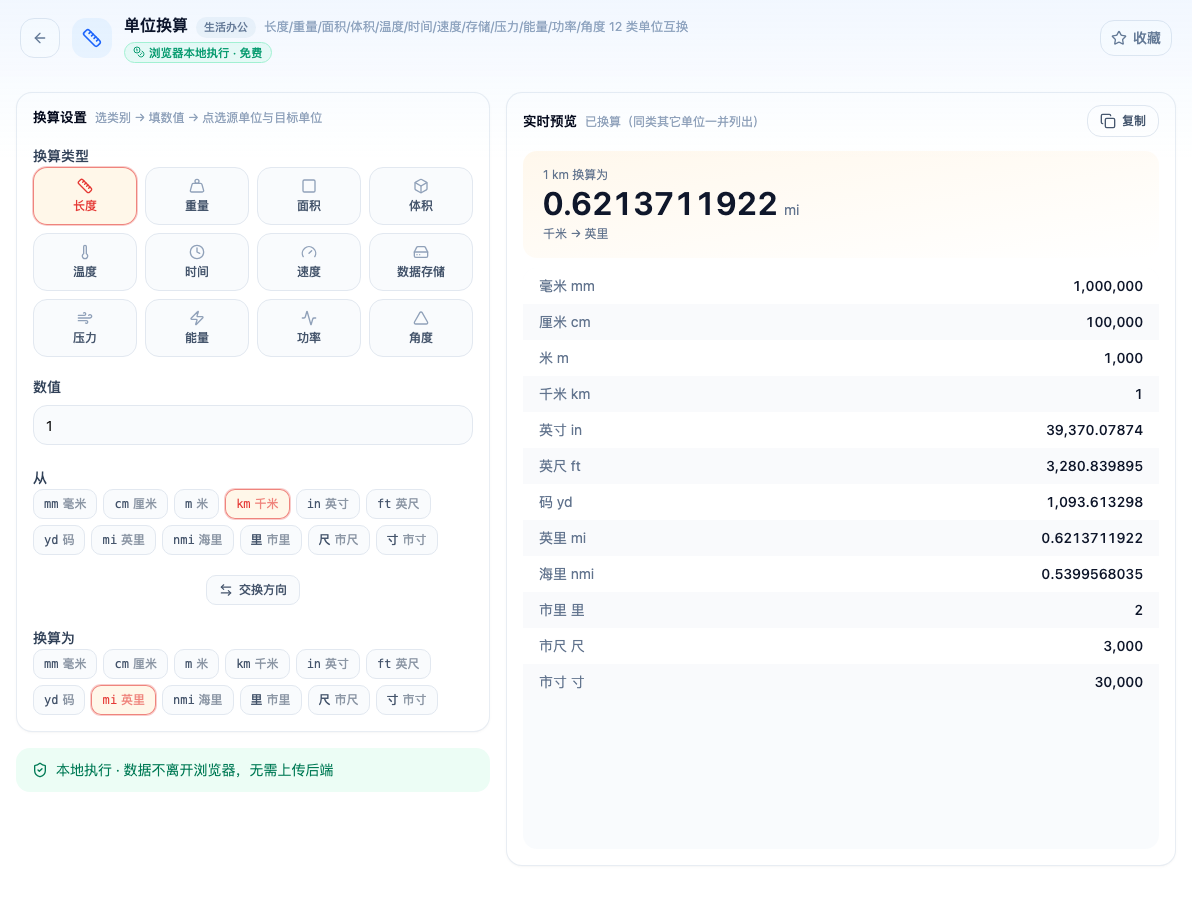Click the 厘米 cm row value 100,000
Screen dimensions: 1192x900
[1114, 322]
